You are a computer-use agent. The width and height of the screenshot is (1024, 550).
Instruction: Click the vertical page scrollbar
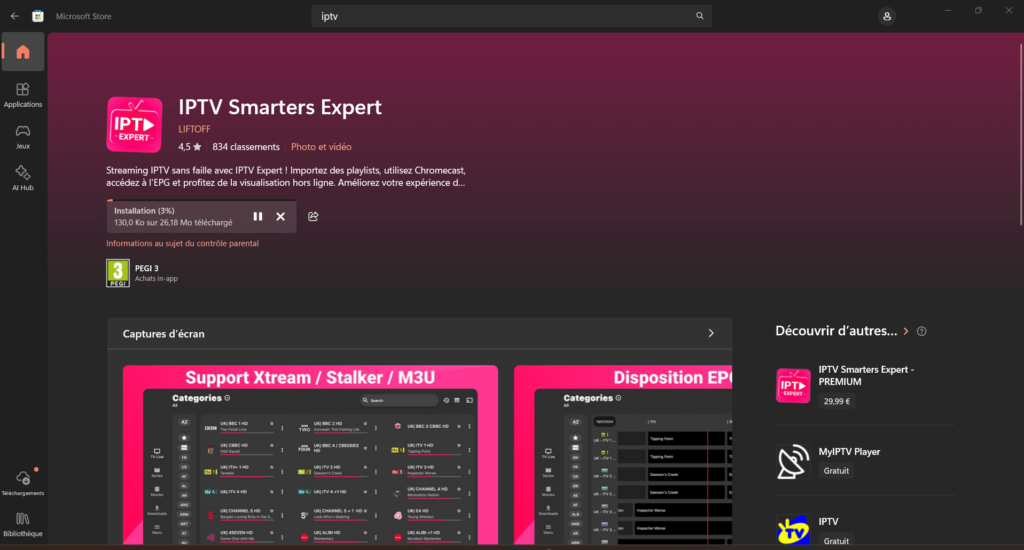[x=1021, y=136]
